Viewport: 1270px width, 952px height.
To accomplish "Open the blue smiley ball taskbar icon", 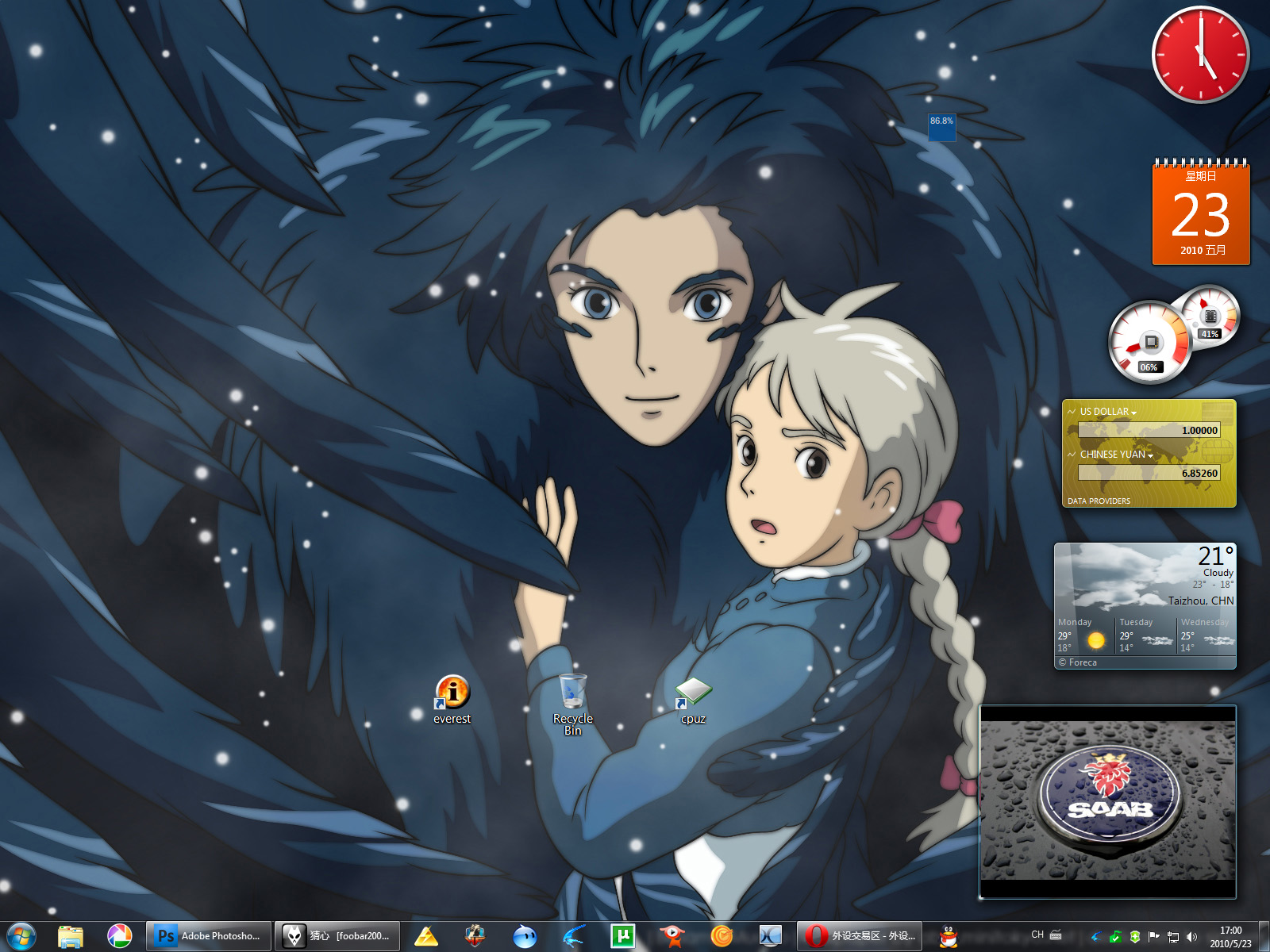I will pyautogui.click(x=525, y=936).
